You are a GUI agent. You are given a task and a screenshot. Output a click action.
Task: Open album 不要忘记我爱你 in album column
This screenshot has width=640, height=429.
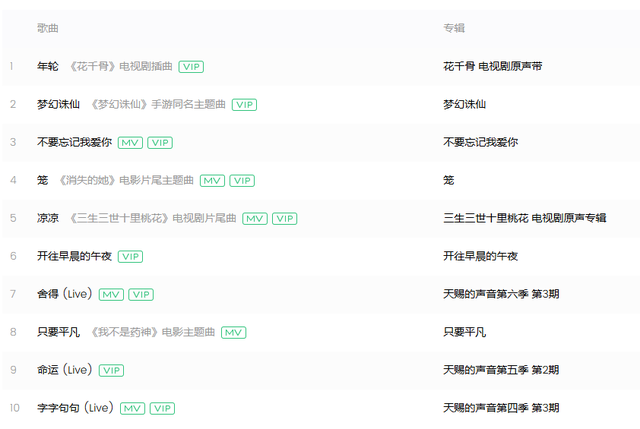[x=480, y=142]
